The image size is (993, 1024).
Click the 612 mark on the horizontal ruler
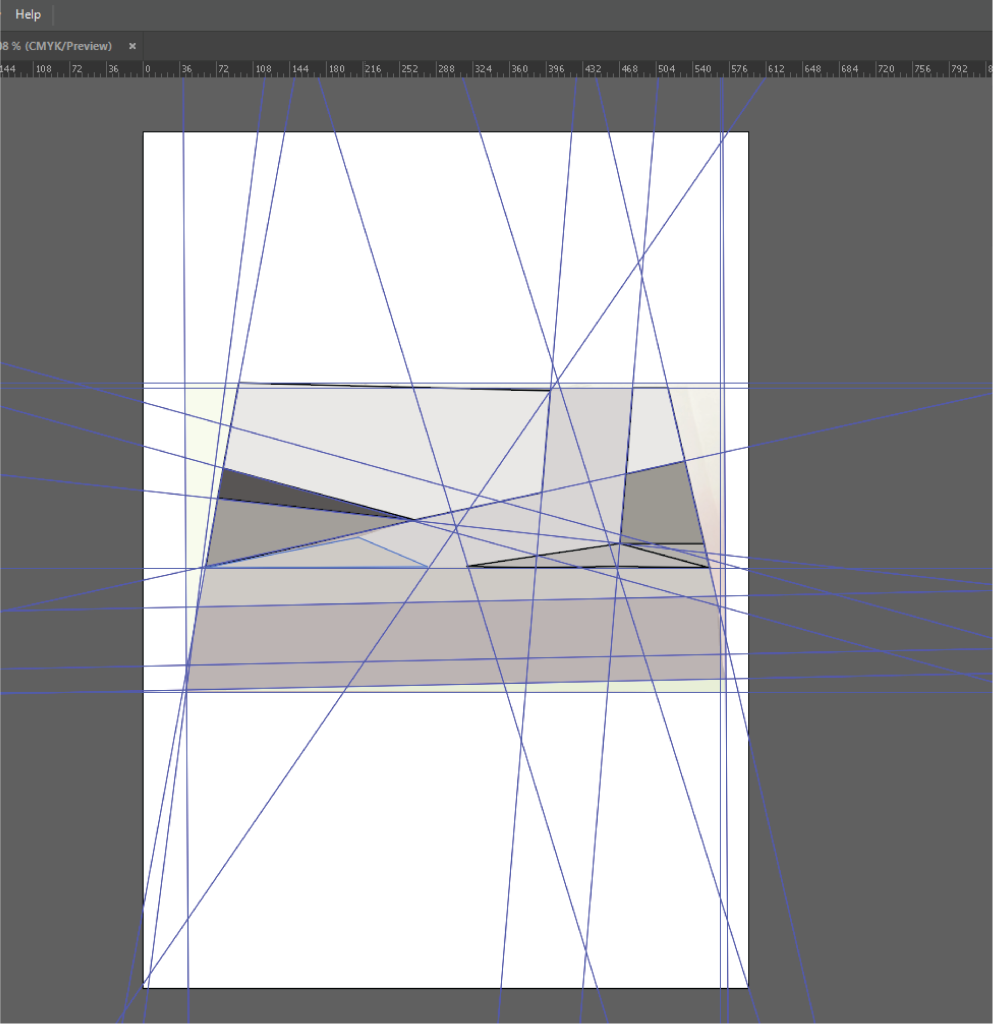point(777,70)
